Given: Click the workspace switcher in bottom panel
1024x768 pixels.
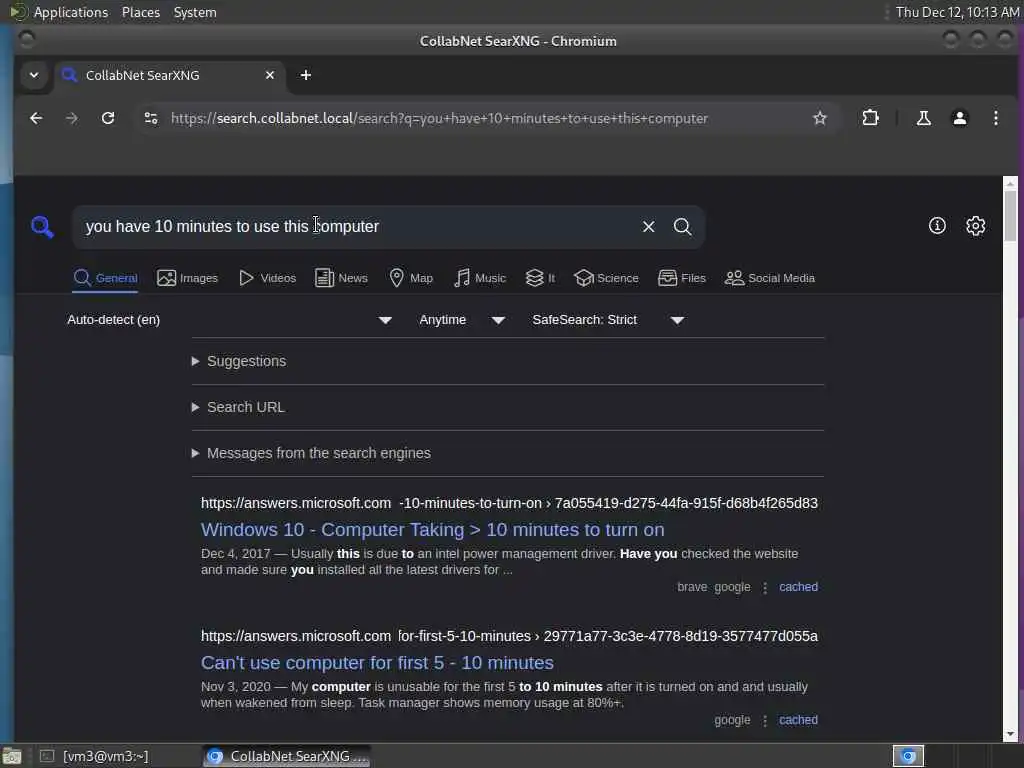Looking at the screenshot, I should coord(908,756).
